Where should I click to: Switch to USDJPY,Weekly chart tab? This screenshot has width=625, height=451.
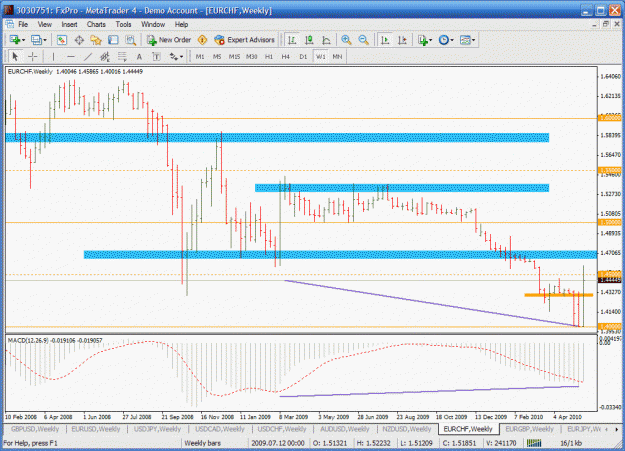coord(157,429)
